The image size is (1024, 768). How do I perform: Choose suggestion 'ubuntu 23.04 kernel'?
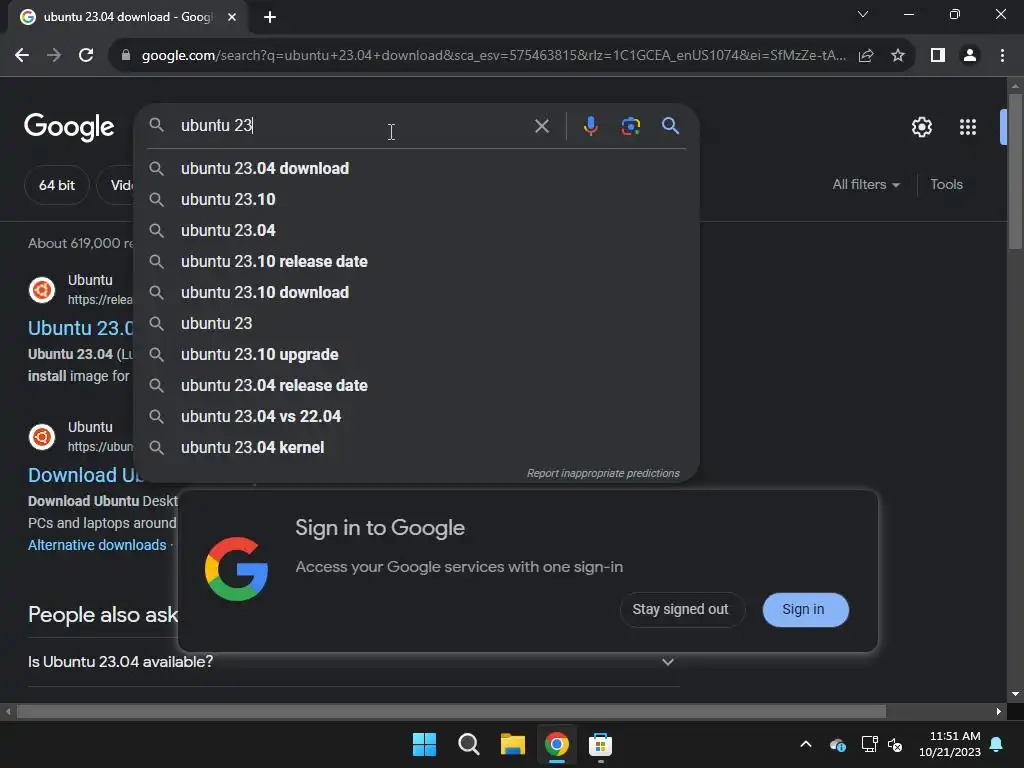pos(416,447)
